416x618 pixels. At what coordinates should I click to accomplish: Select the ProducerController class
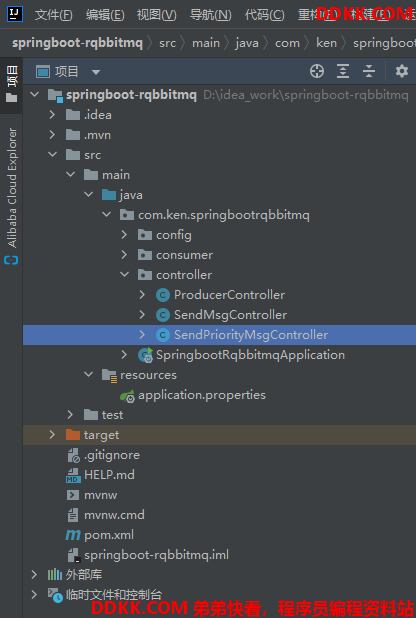[x=229, y=295]
